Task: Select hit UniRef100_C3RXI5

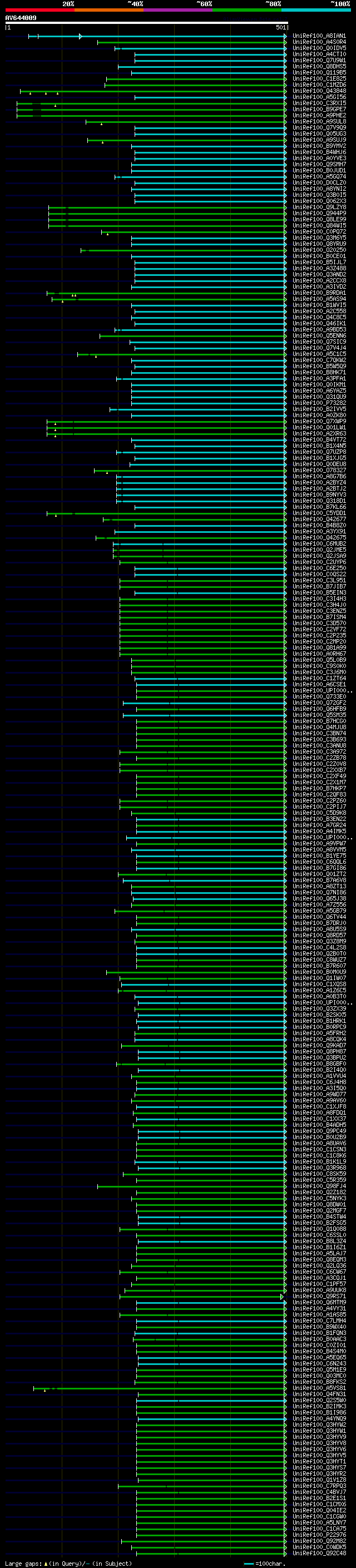Action: click(x=319, y=103)
